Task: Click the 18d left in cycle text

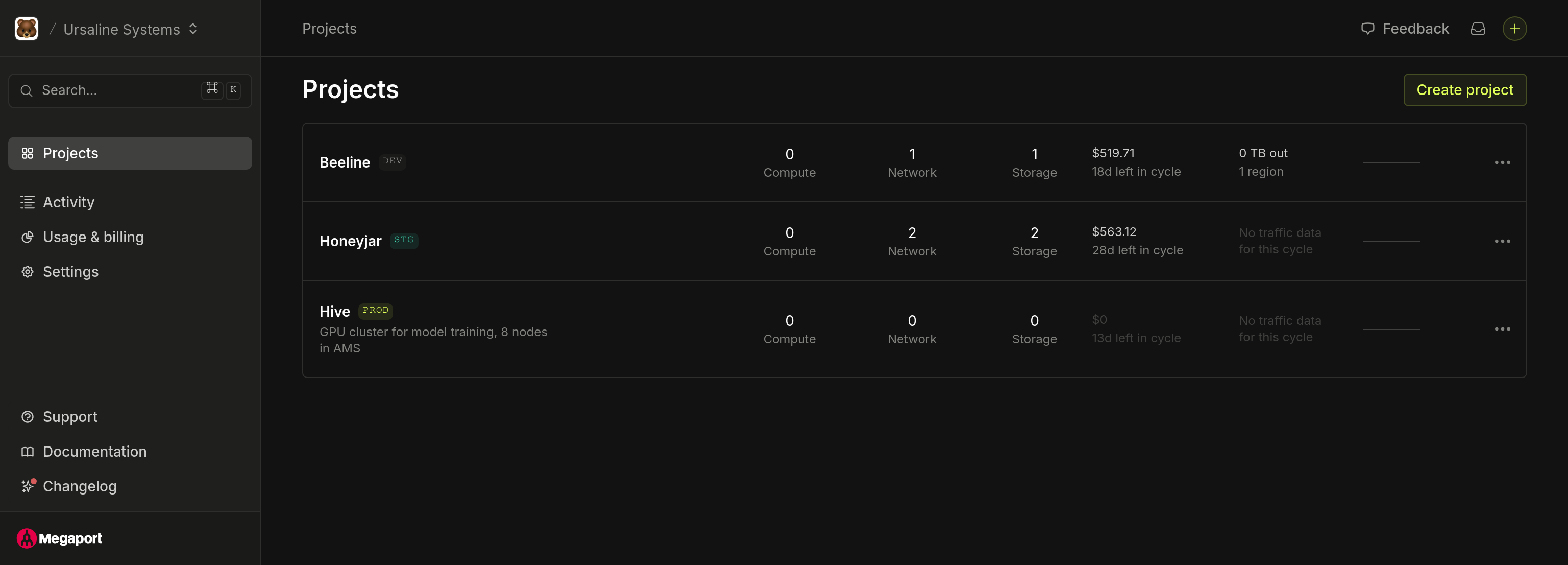Action: click(1136, 172)
